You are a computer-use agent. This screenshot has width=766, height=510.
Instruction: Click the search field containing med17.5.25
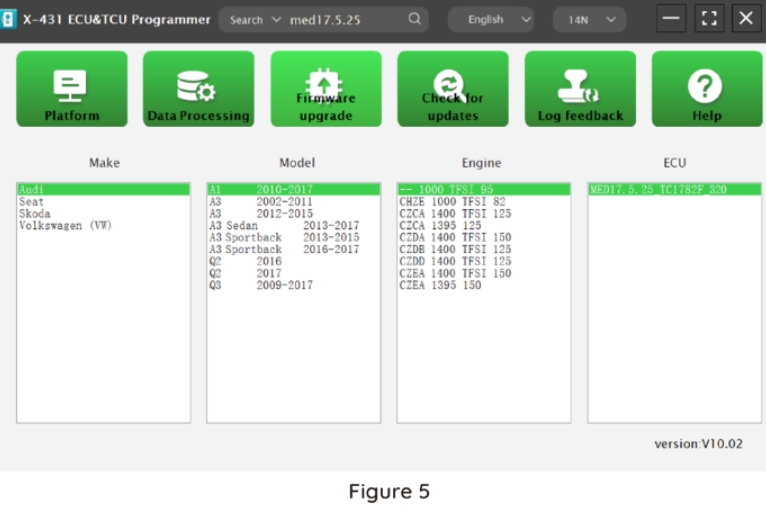pyautogui.click(x=347, y=20)
